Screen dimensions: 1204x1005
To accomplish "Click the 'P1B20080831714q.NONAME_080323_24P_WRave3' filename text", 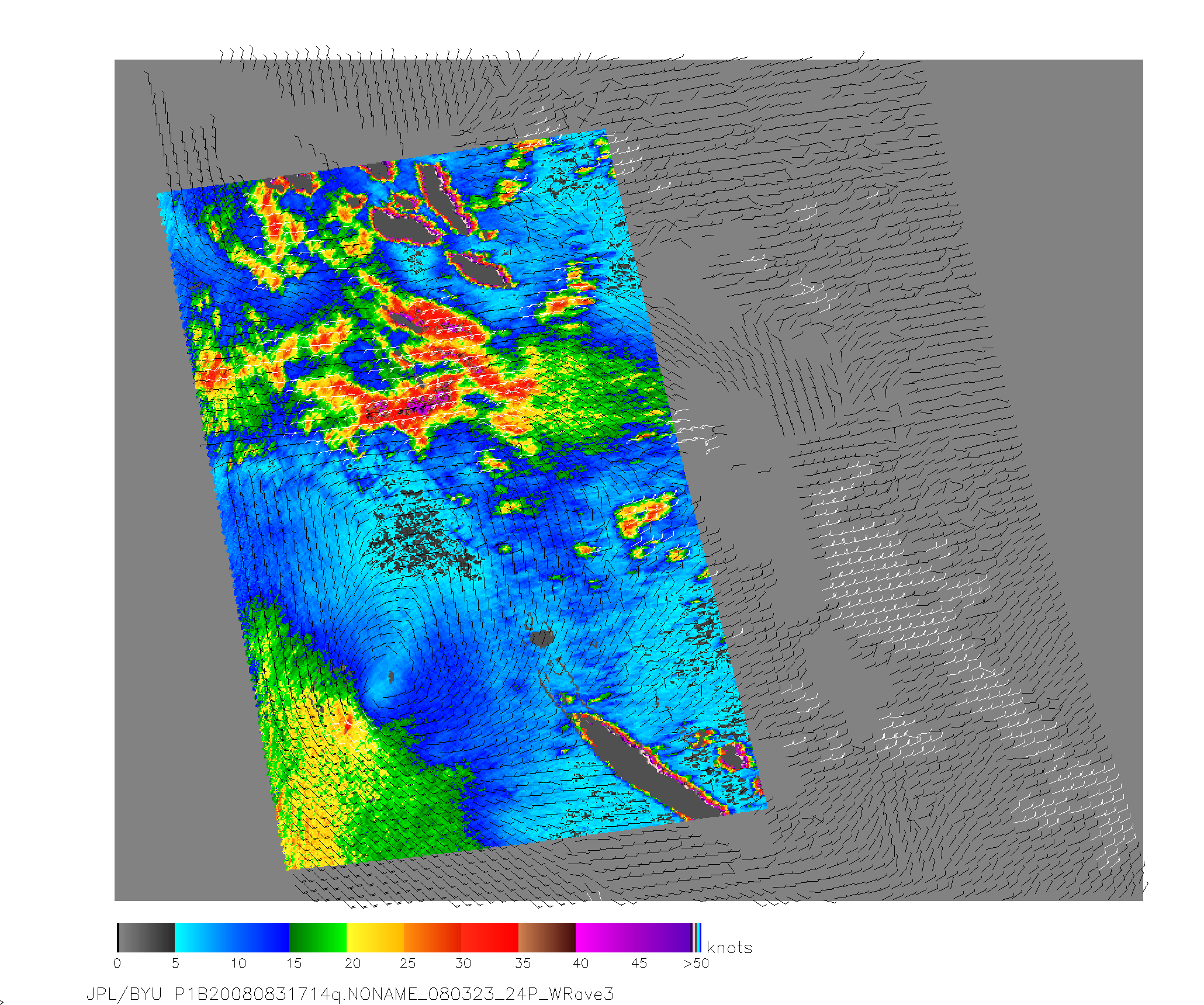I will 395,994.
